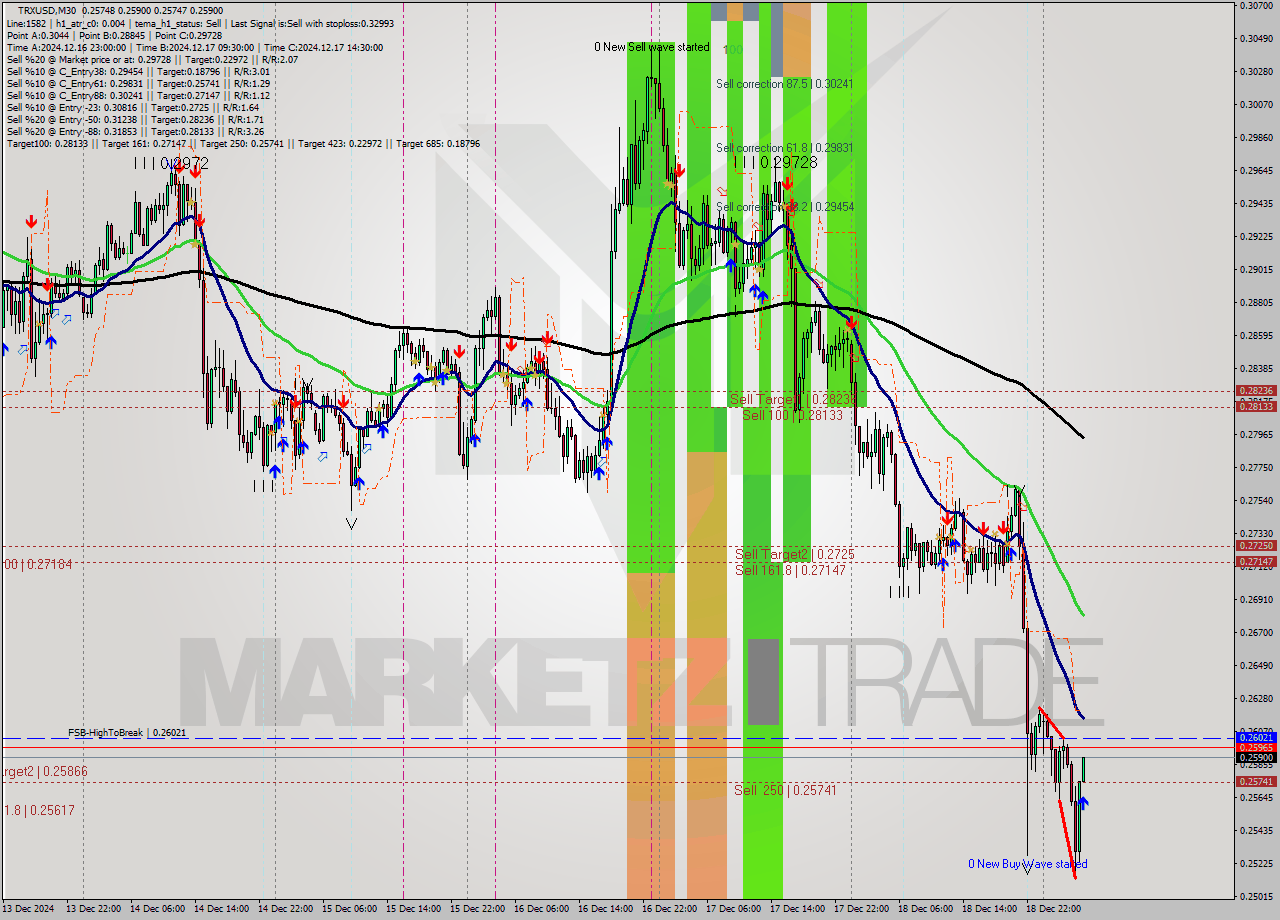The height and width of the screenshot is (920, 1280).
Task: Click the 'Sell 250 | 0.25741' label
Action: click(785, 790)
